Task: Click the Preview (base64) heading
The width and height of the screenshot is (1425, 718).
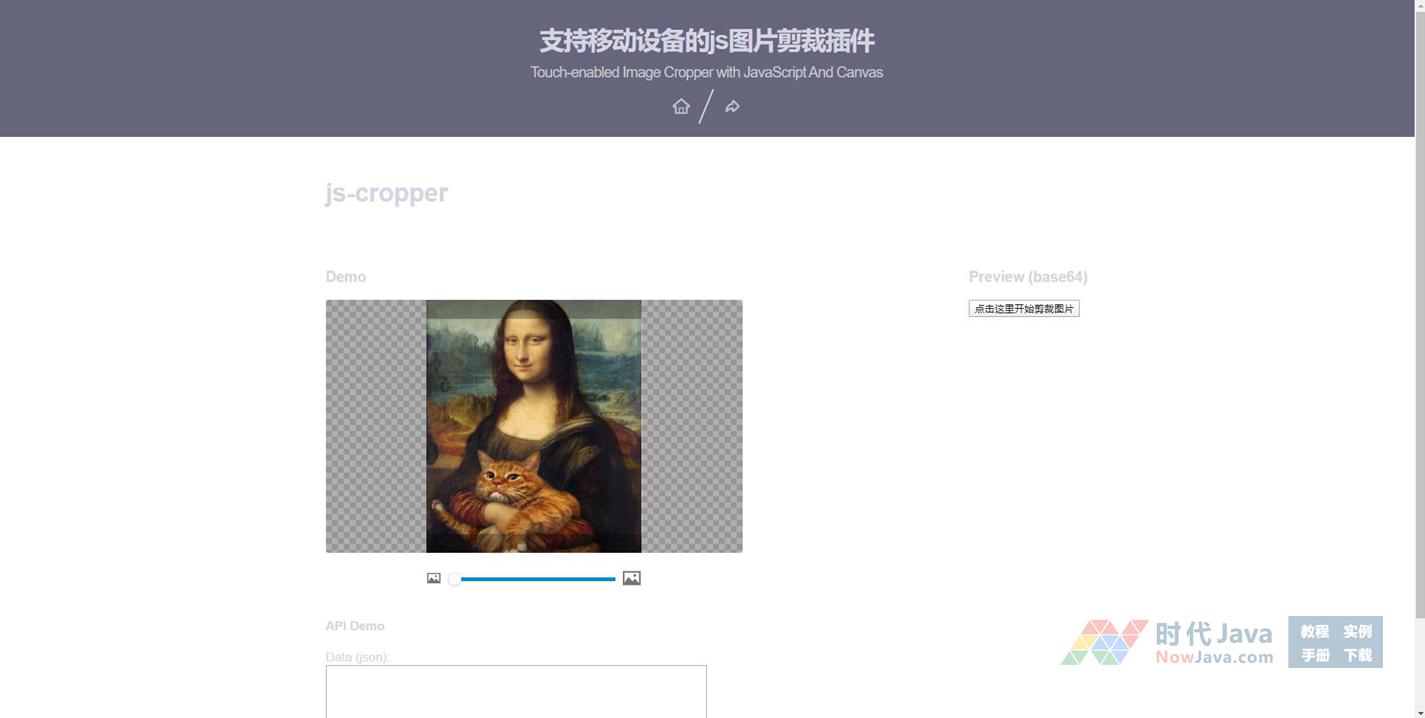Action: tap(1028, 277)
